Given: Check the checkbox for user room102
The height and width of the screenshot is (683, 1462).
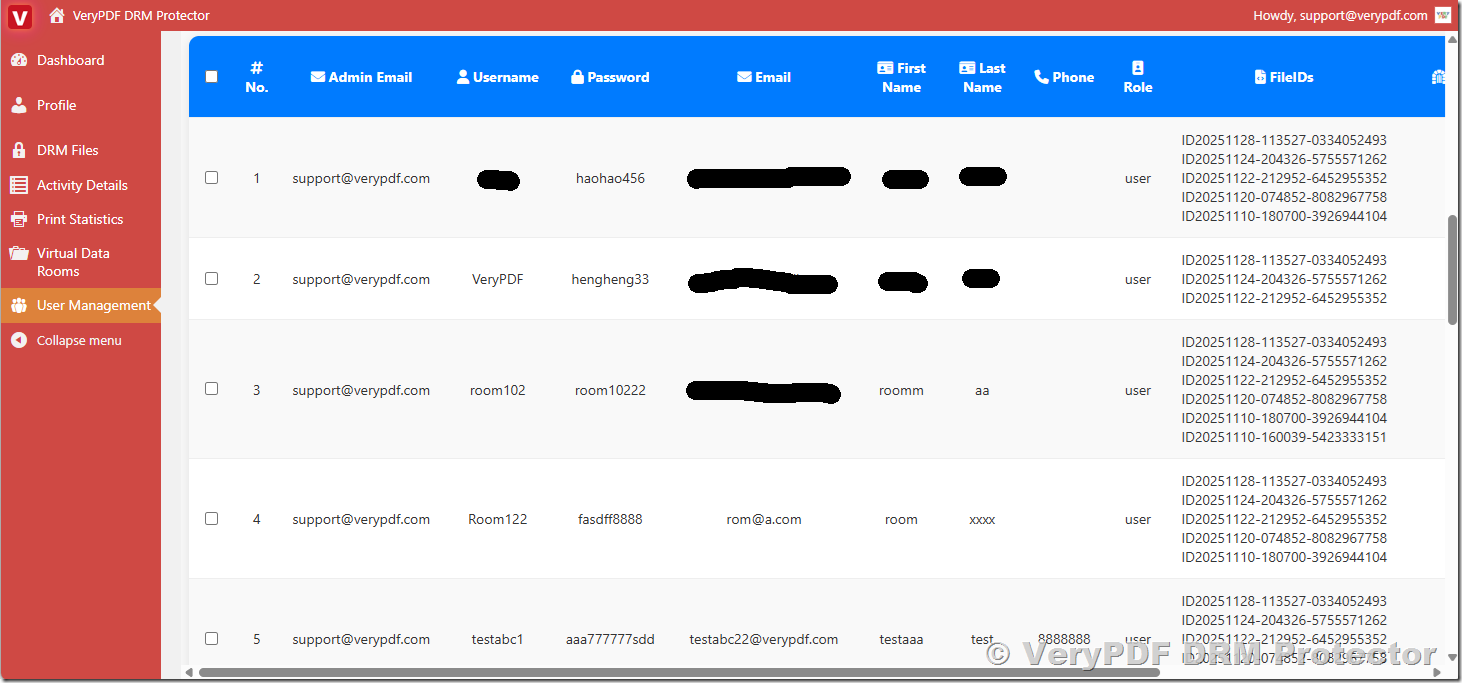Looking at the screenshot, I should (x=211, y=388).
